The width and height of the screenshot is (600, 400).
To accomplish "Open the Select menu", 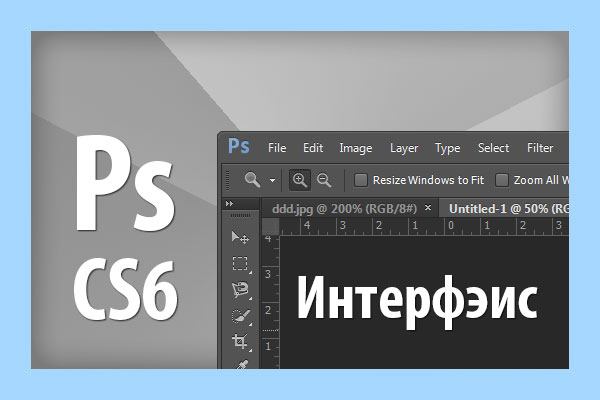I will click(493, 148).
